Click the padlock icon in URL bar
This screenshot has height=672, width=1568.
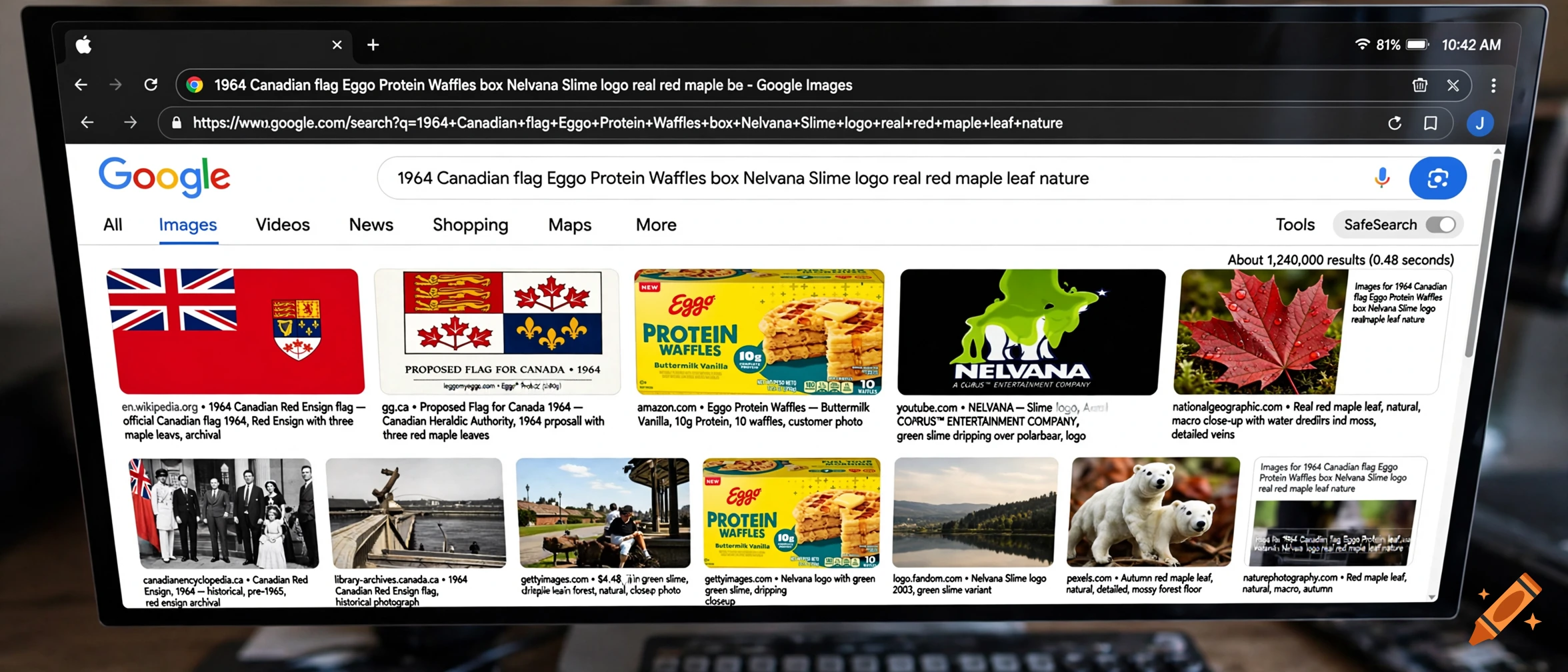point(177,123)
